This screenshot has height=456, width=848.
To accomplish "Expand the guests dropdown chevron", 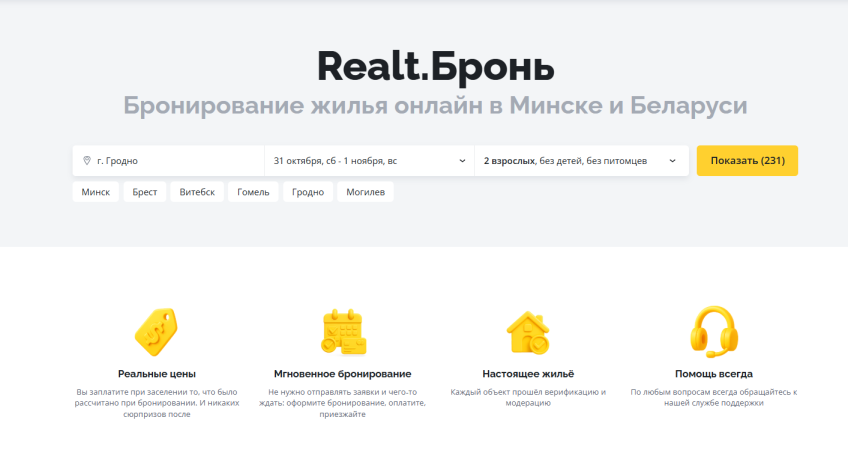I will (672, 161).
